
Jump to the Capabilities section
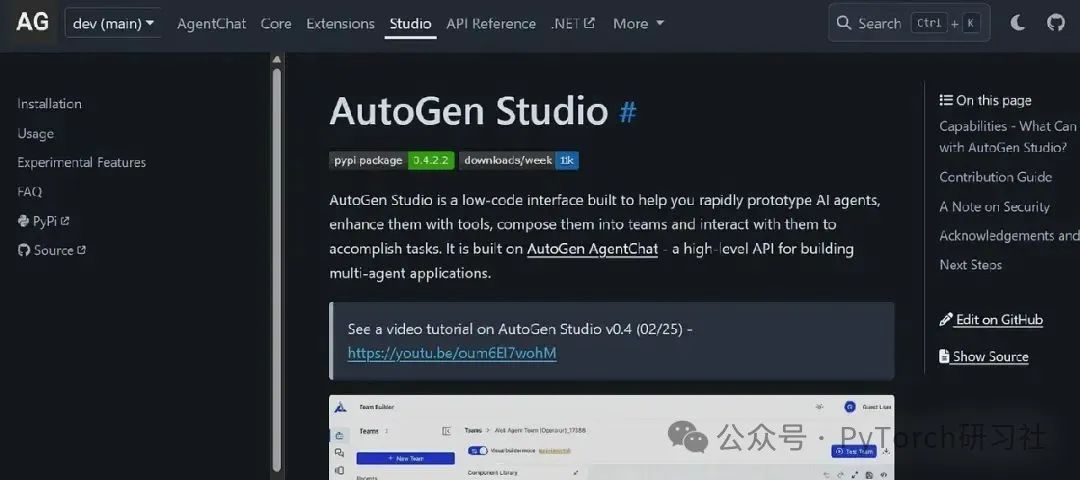point(1008,136)
